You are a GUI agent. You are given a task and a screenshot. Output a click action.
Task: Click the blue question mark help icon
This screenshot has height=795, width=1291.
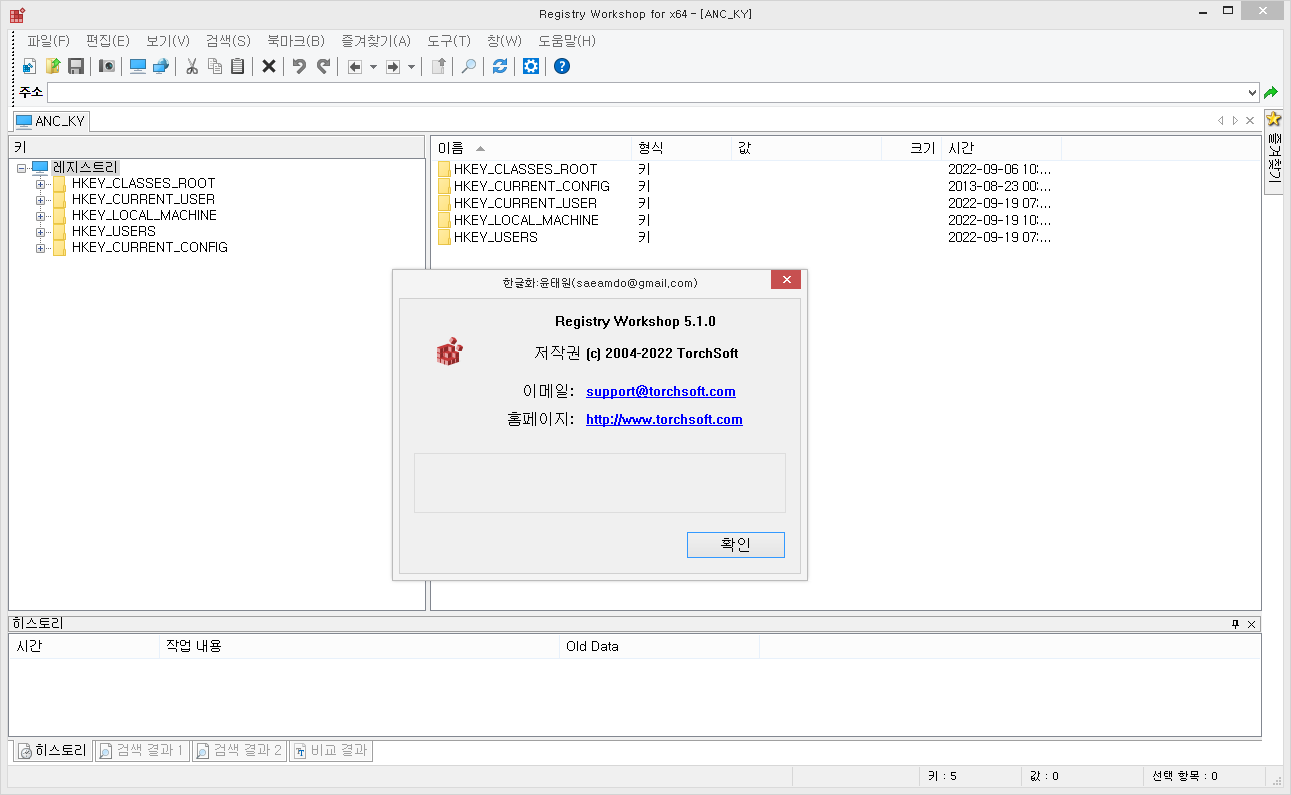pos(562,66)
